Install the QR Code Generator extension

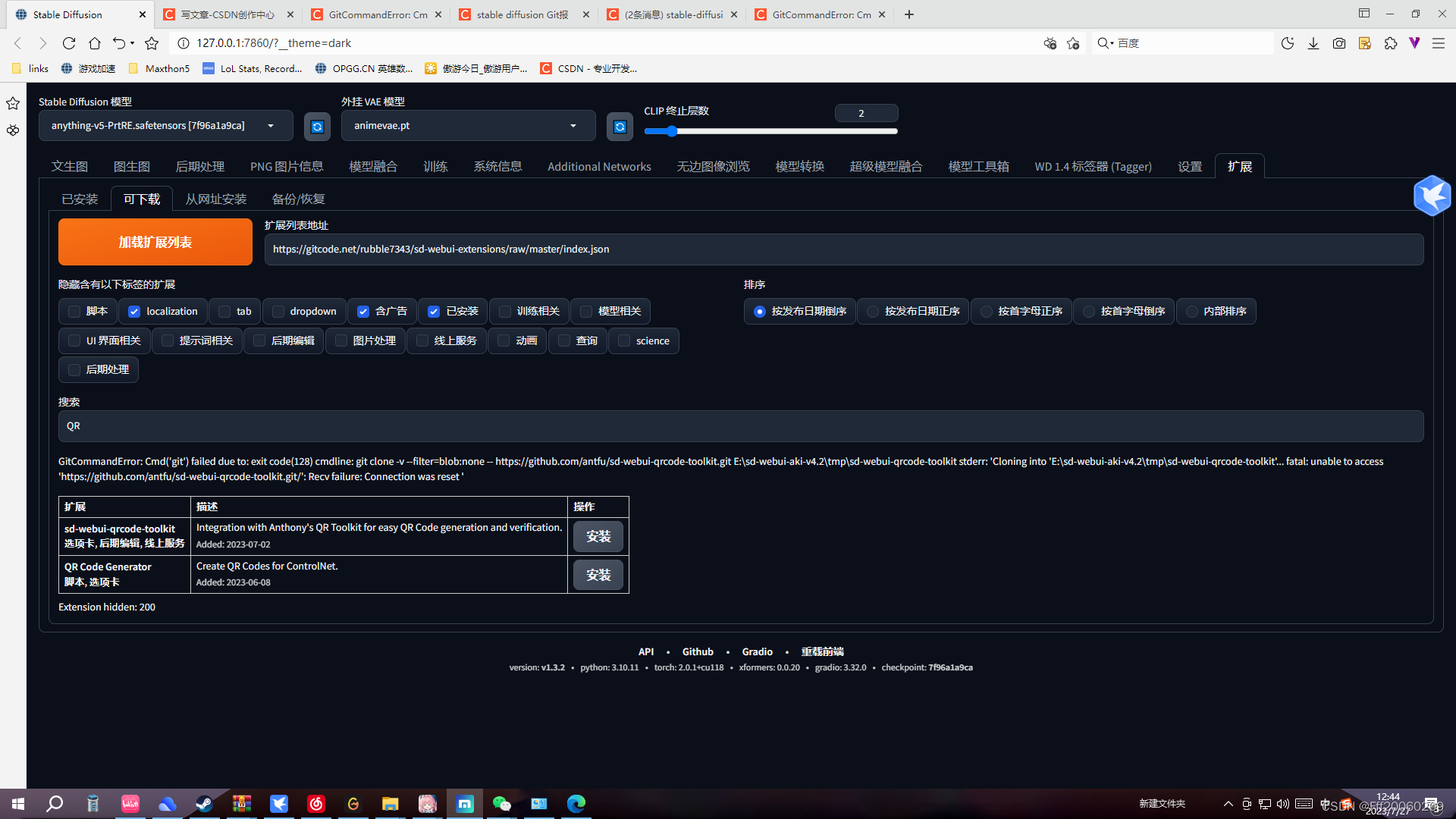click(x=598, y=574)
